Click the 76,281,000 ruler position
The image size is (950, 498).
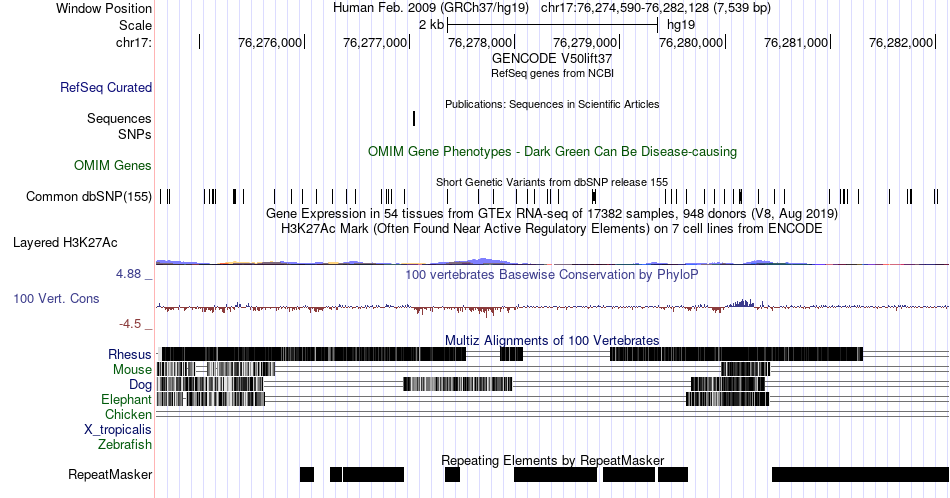tap(796, 42)
